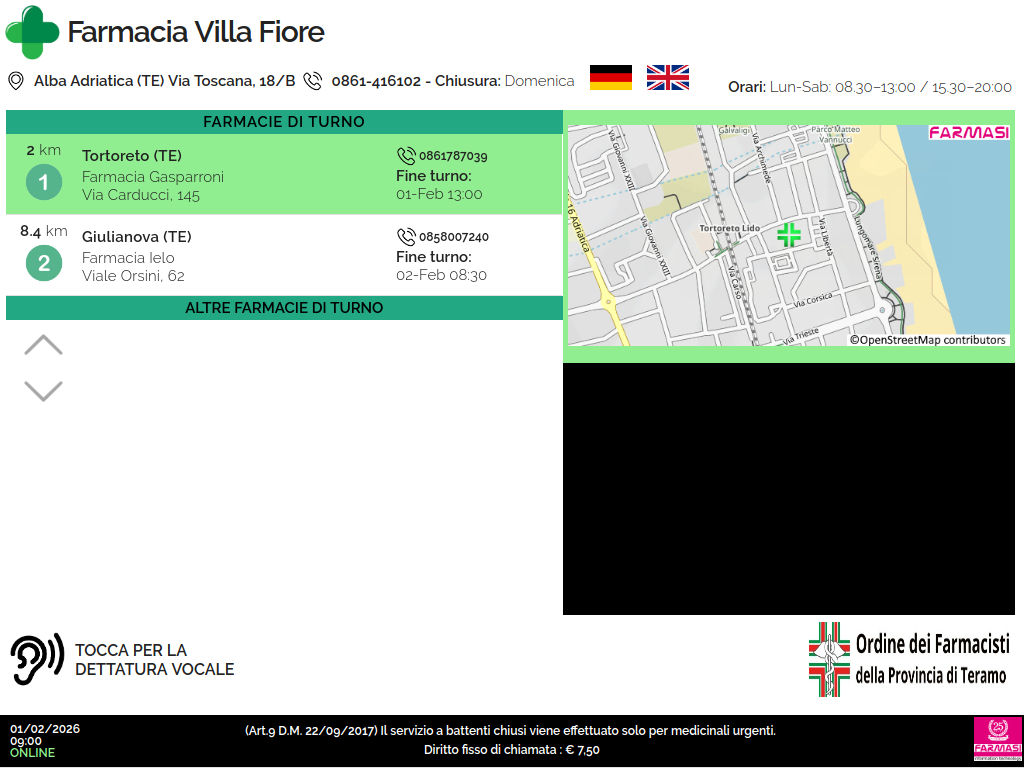
Task: Click the location pin icon by address
Action: tap(16, 81)
